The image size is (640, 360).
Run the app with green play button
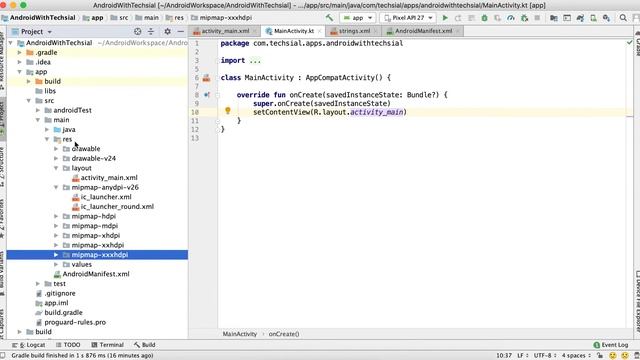(445, 18)
